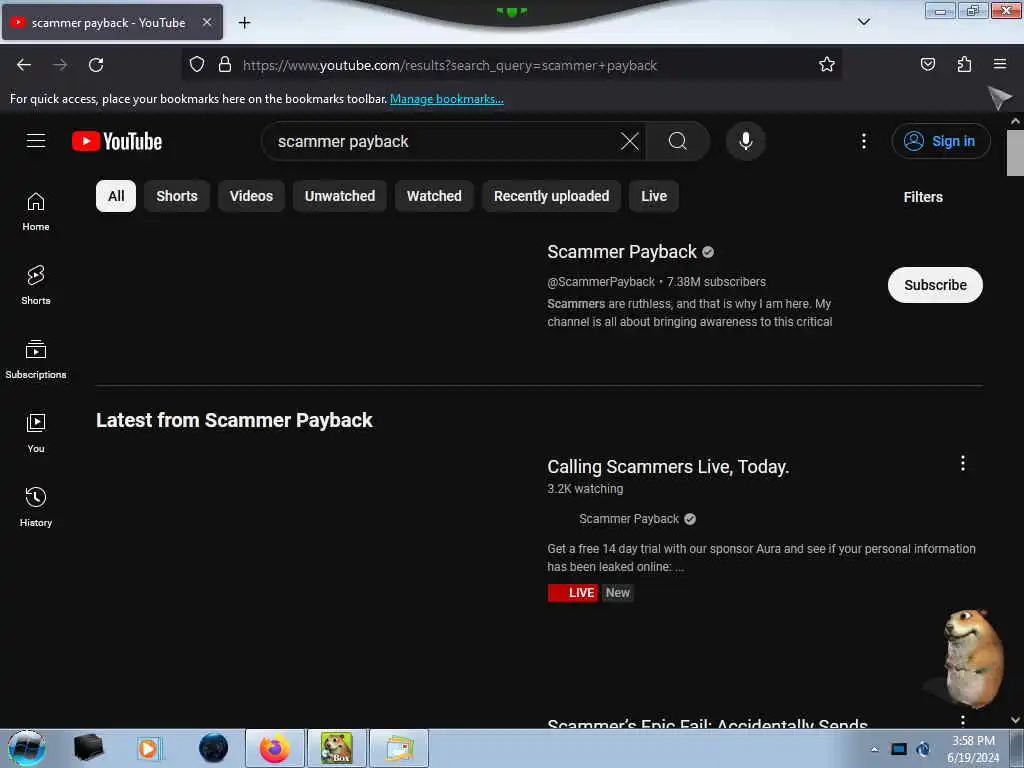Expand the list all tabs chevron
Image resolution: width=1024 pixels, height=768 pixels.
coord(863,22)
